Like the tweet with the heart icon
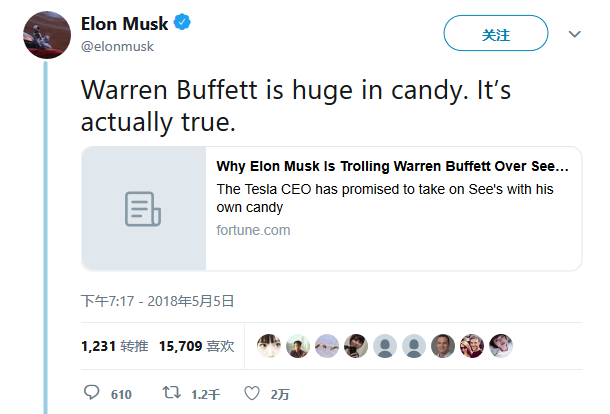Image resolution: width=610 pixels, height=414 pixels. (x=252, y=393)
